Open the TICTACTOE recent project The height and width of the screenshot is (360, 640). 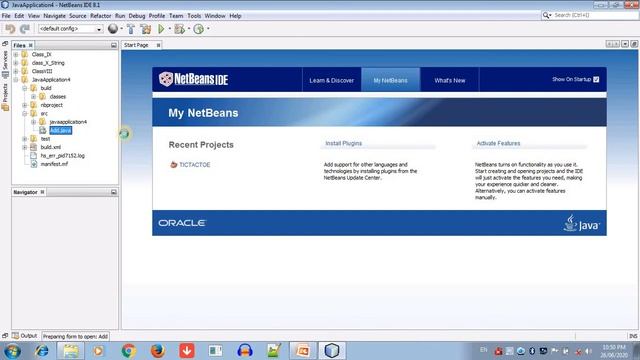(195, 165)
